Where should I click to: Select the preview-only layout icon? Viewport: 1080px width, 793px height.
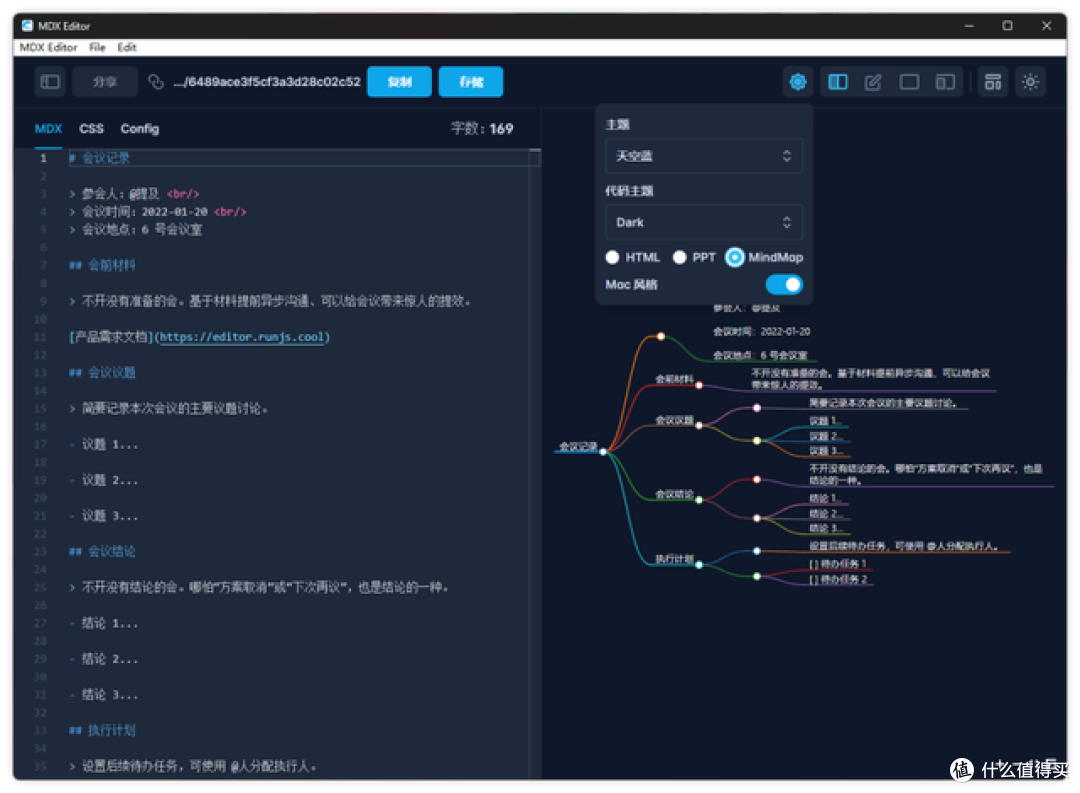click(909, 82)
